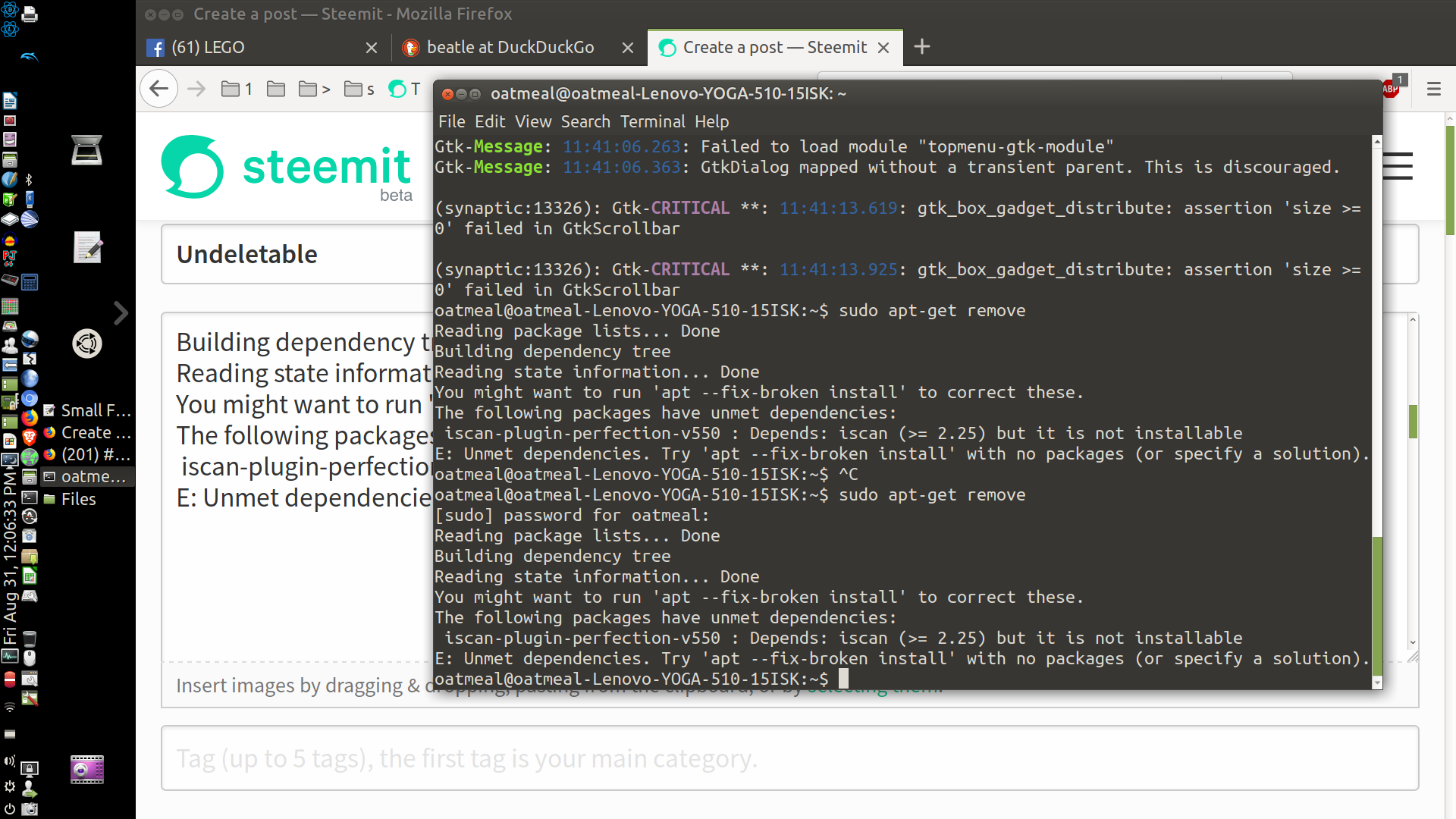
Task: Launch the Brave browser panel icon
Action: click(x=30, y=437)
